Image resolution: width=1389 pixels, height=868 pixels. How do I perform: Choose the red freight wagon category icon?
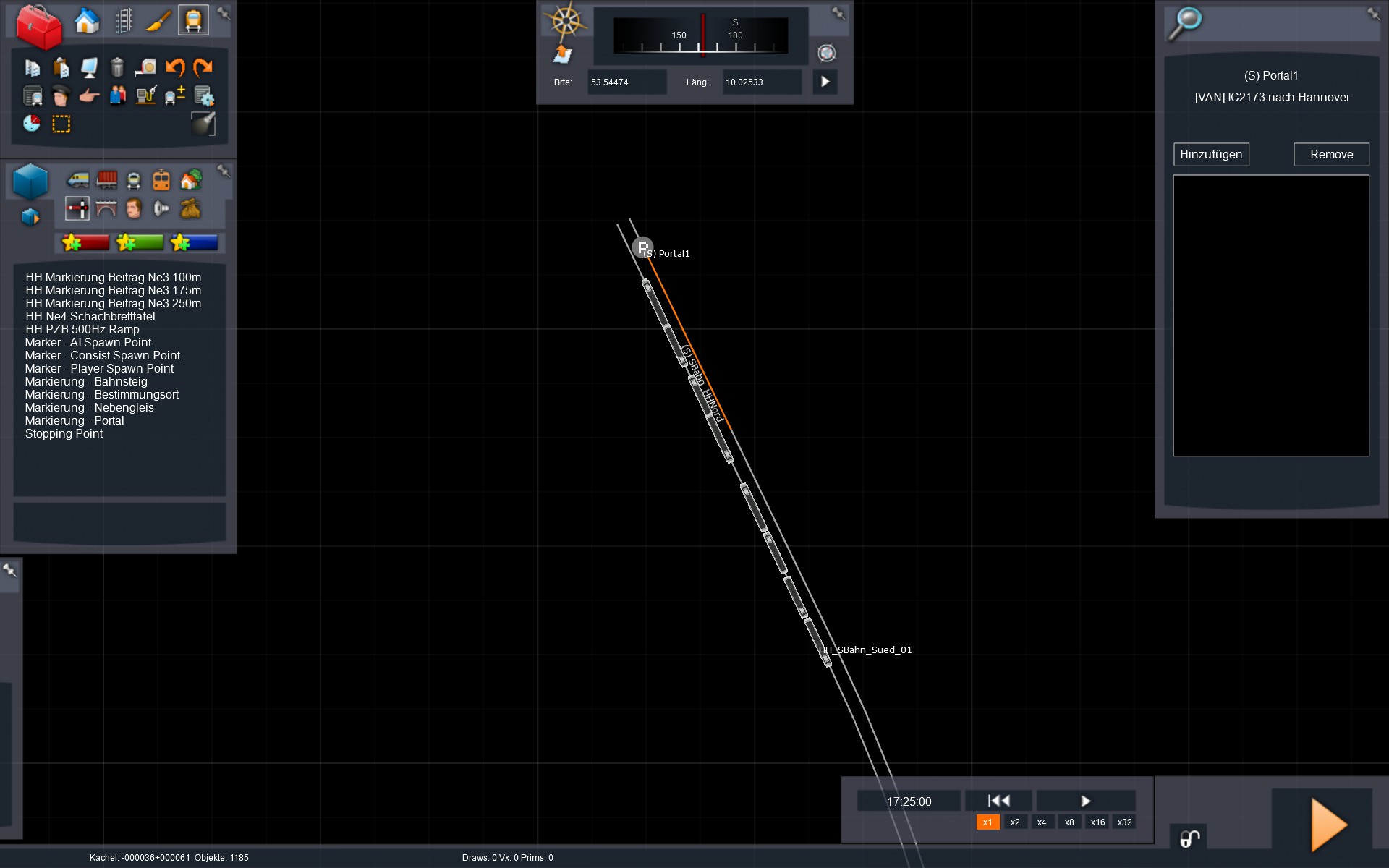106,179
